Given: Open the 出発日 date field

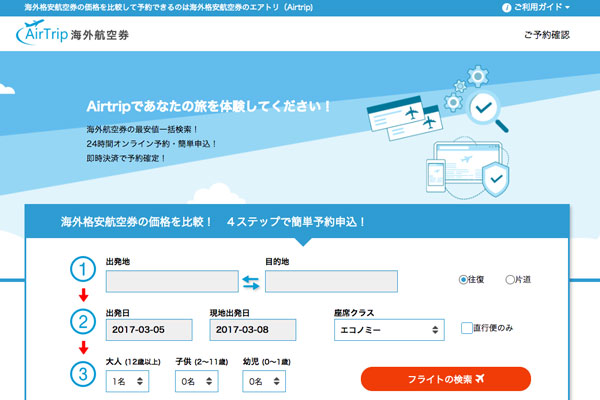Looking at the screenshot, I should coord(149,330).
